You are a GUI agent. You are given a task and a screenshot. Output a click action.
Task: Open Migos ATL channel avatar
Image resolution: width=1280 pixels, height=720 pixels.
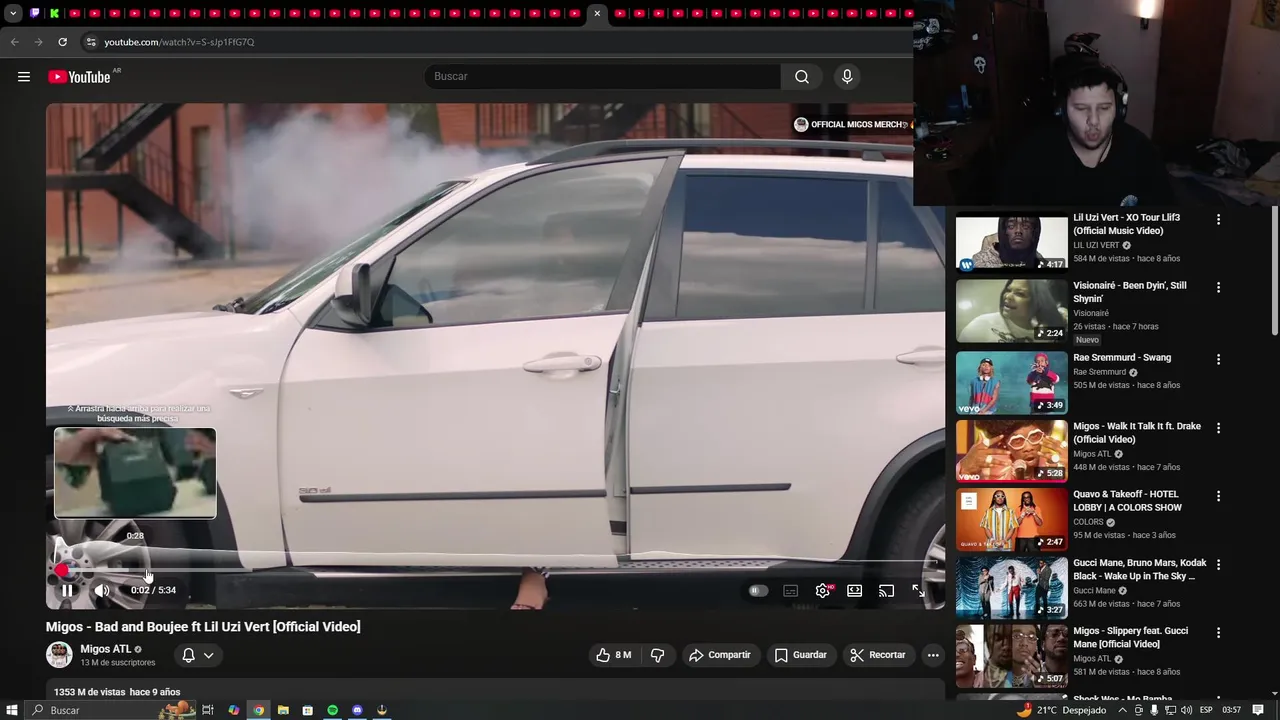(59, 655)
